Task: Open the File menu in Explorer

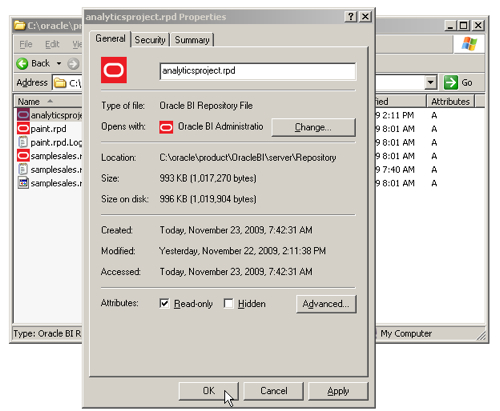Action: [26, 44]
